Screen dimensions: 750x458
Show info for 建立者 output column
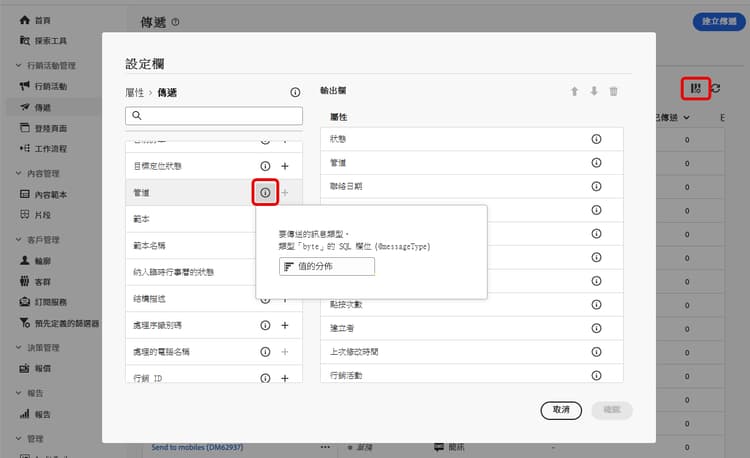[596, 328]
